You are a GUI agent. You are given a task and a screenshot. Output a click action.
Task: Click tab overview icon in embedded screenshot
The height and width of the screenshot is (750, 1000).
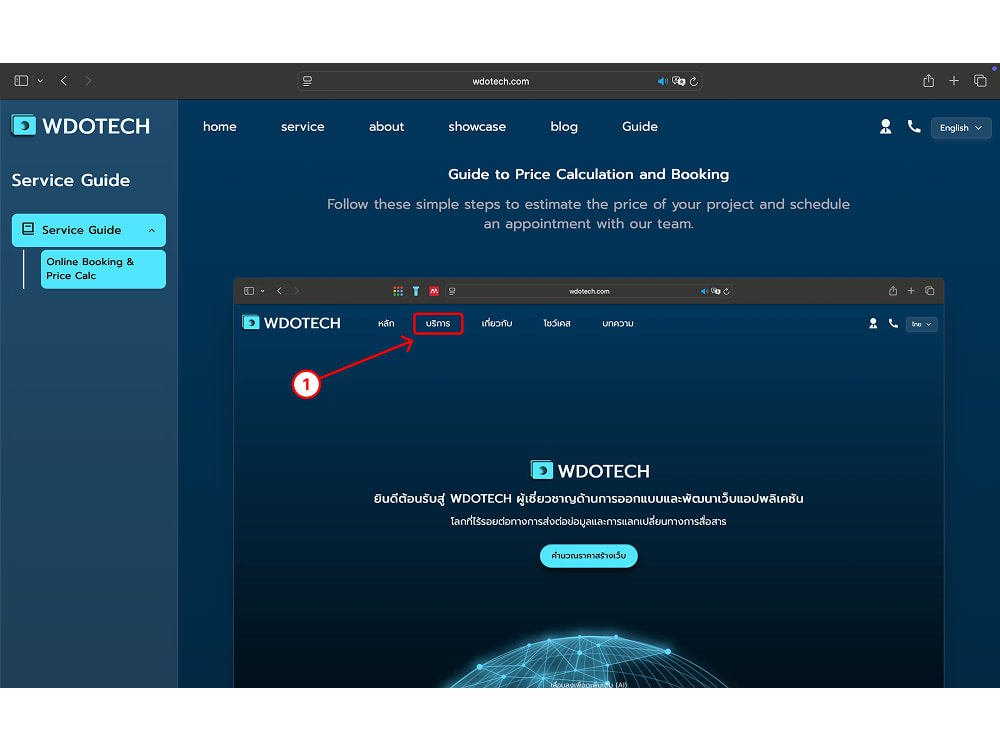(x=930, y=291)
